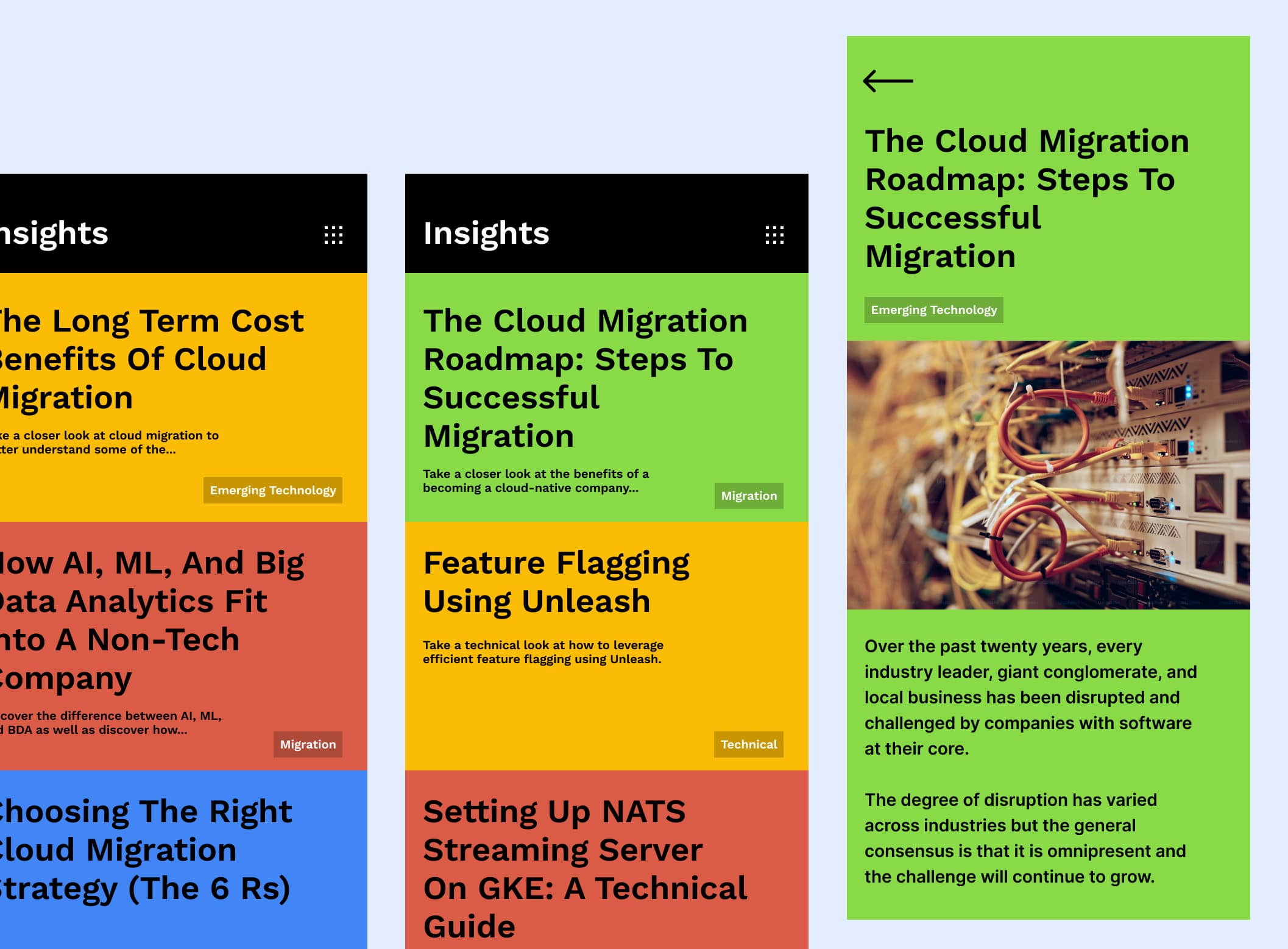This screenshot has height=949, width=1288.
Task: Click the back arrow icon
Action: (888, 80)
